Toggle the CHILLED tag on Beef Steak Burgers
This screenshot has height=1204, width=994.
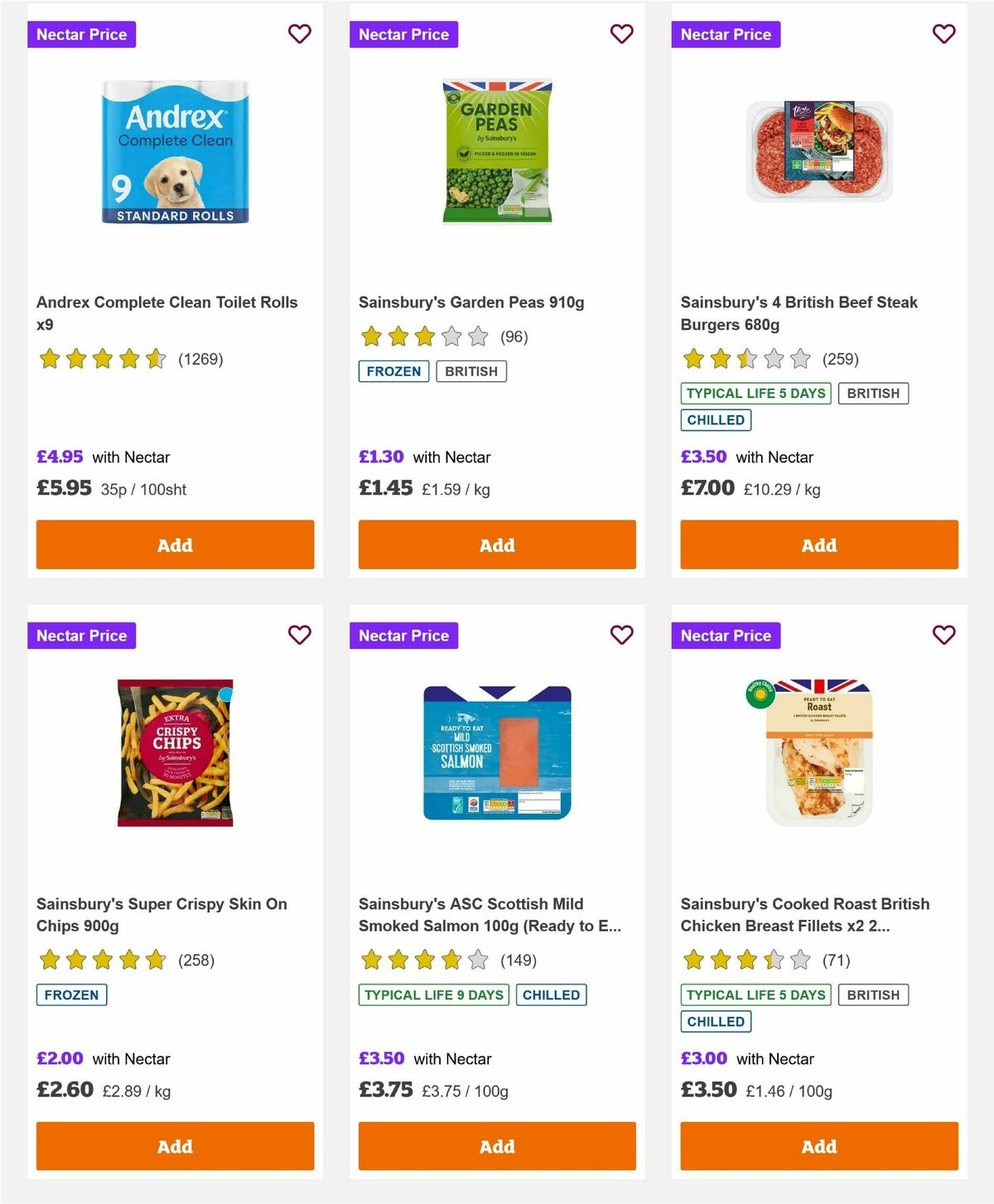tap(716, 420)
